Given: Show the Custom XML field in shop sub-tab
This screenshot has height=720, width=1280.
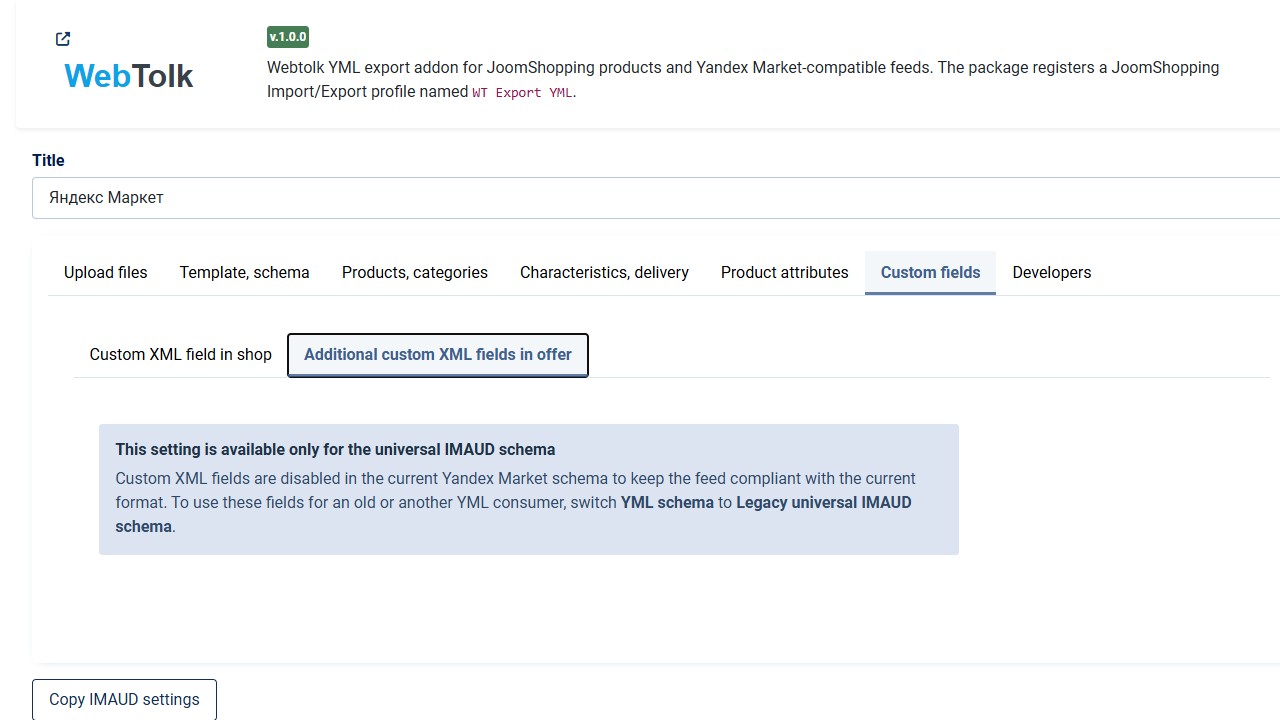Looking at the screenshot, I should [x=181, y=354].
